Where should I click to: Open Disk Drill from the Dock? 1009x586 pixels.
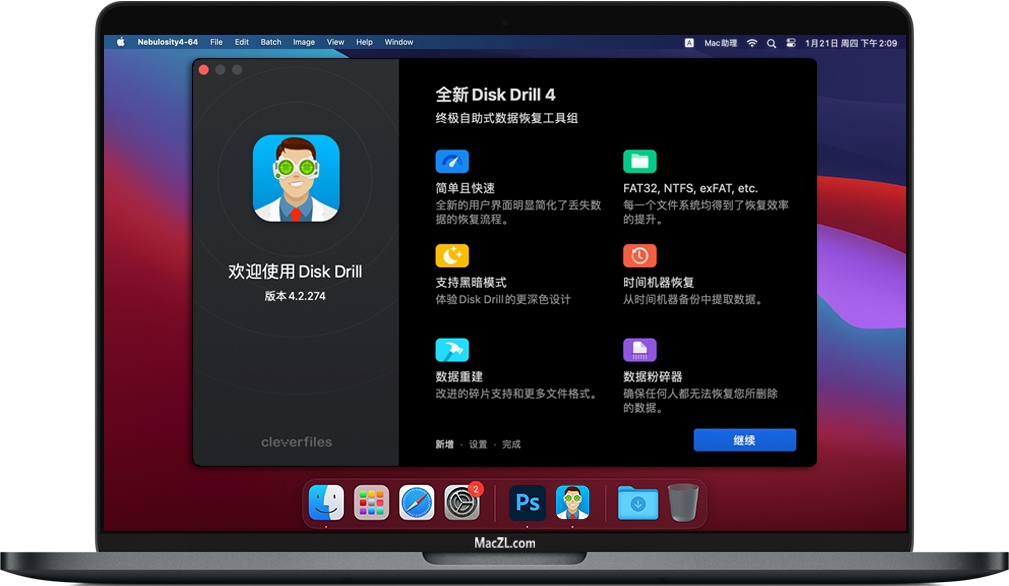[x=573, y=502]
